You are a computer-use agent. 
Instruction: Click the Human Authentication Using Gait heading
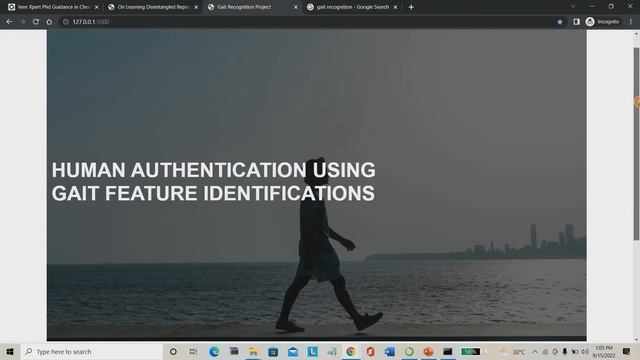click(213, 182)
